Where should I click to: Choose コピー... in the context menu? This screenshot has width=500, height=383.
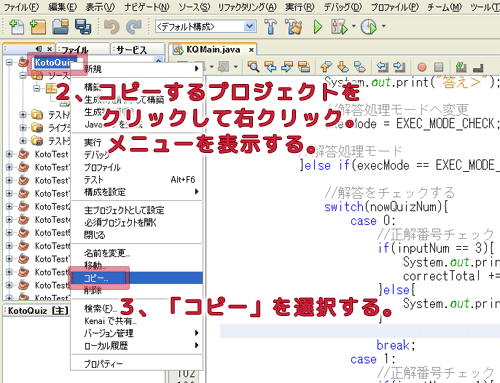[137, 278]
